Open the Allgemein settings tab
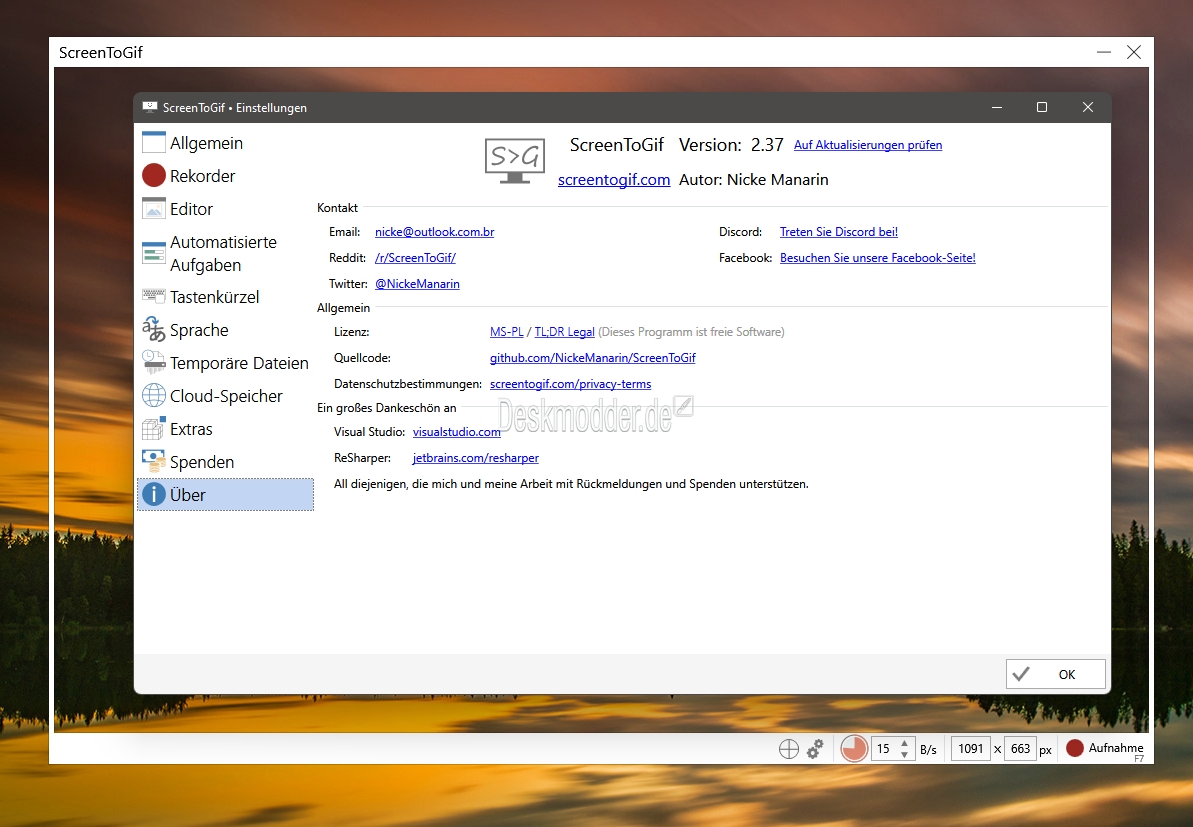This screenshot has width=1193, height=827. pyautogui.click(x=225, y=143)
